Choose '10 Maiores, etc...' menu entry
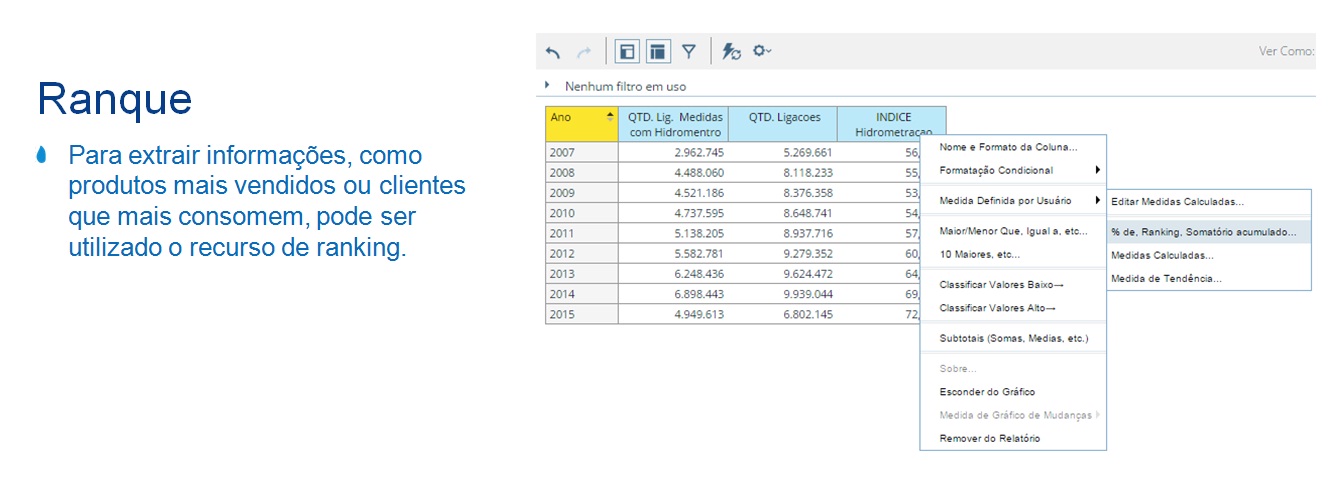 (x=979, y=255)
